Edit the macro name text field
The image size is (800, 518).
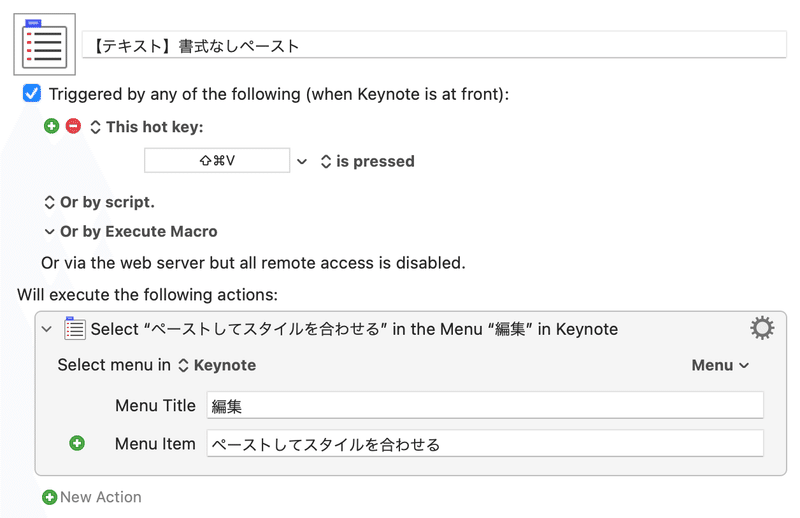click(434, 45)
